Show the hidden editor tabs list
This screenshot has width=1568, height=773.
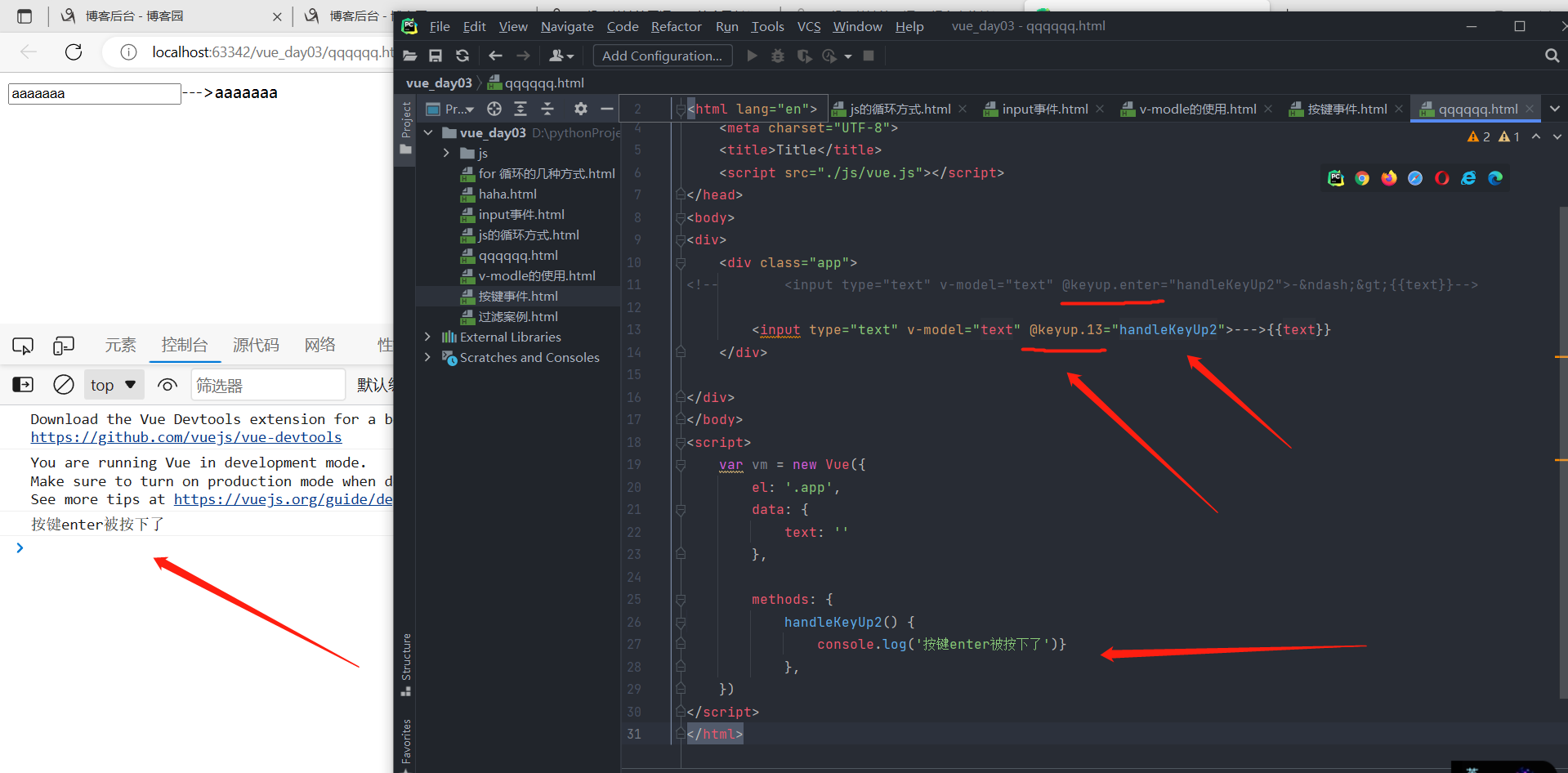(1554, 109)
